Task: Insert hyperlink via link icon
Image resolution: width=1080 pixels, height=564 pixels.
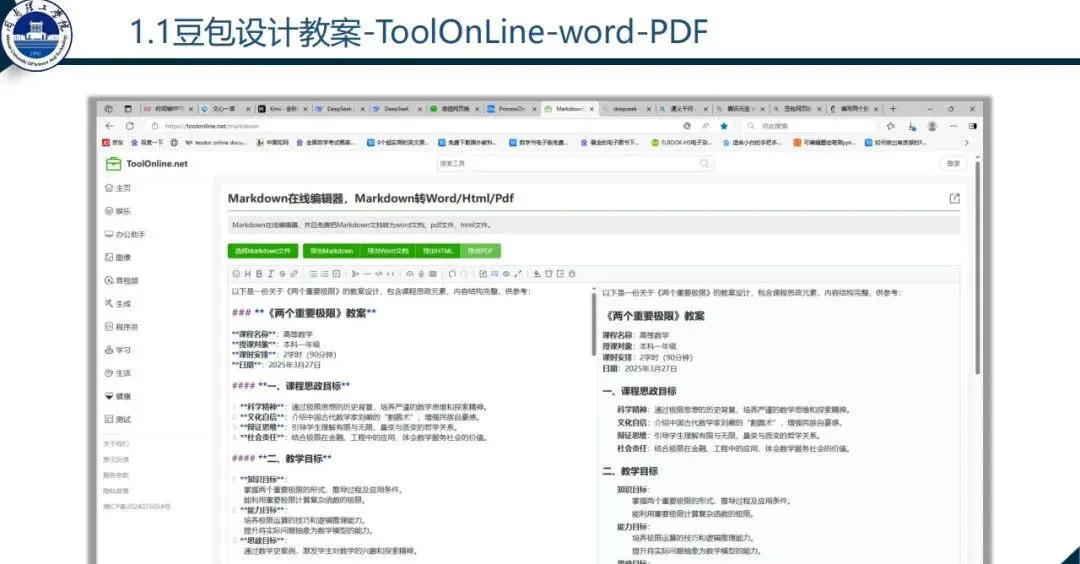Action: click(x=293, y=273)
